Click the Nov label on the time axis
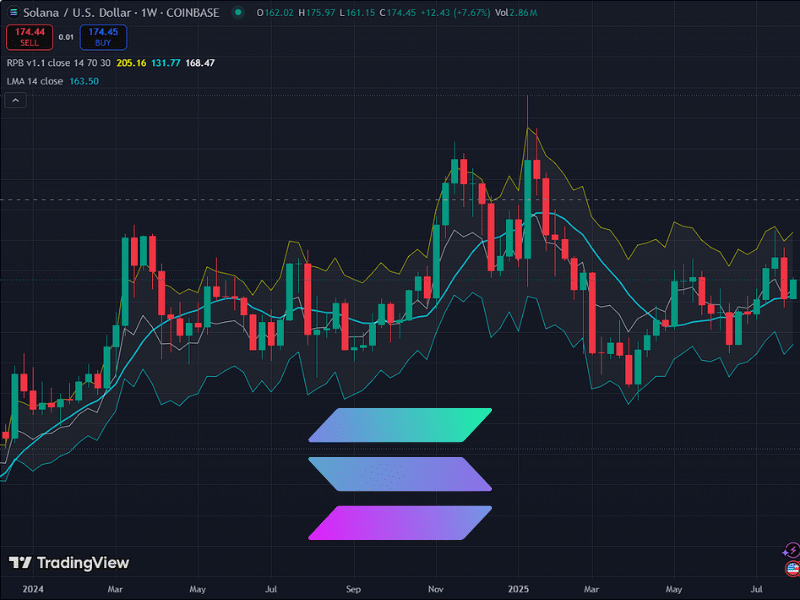The image size is (800, 600). point(435,589)
